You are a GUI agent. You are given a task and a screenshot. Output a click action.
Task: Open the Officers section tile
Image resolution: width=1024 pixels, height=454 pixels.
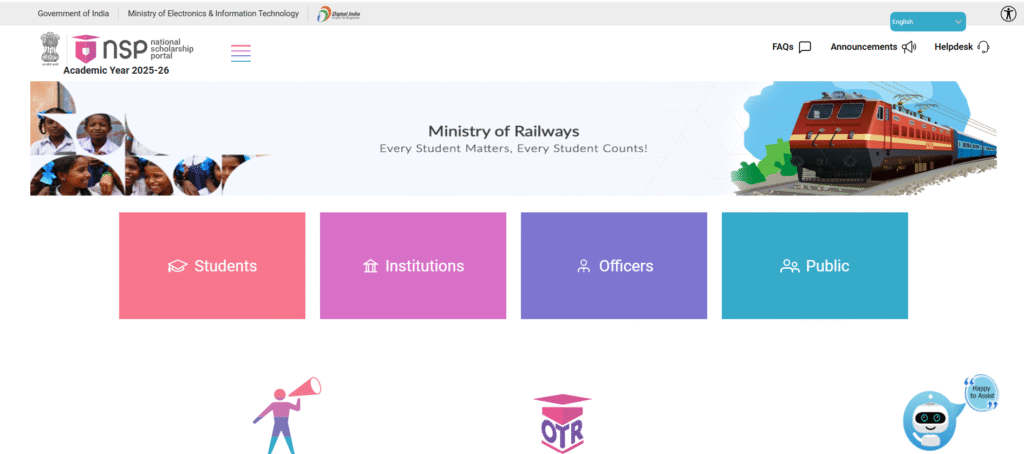(x=614, y=266)
